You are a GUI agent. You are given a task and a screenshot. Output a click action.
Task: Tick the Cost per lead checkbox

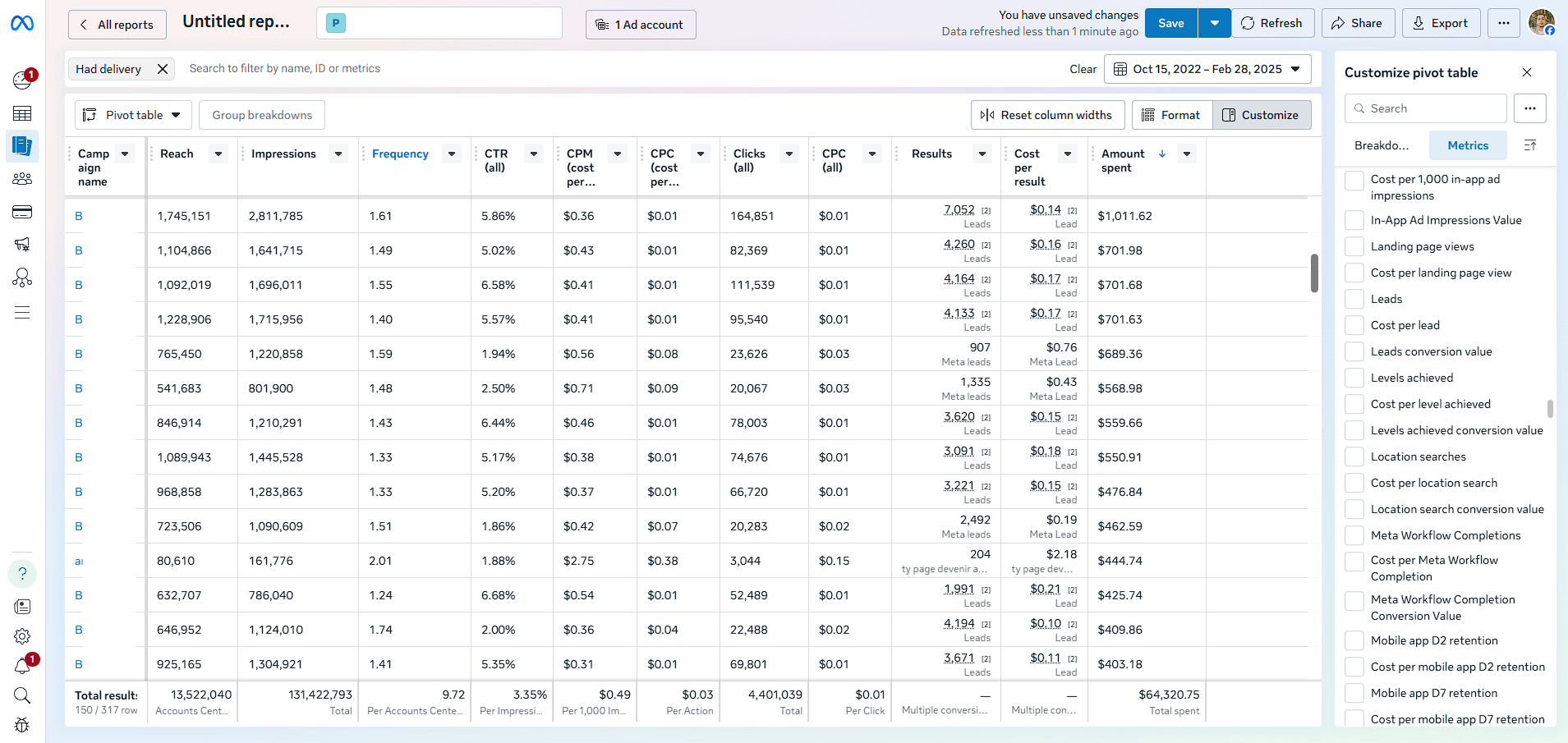1354,325
